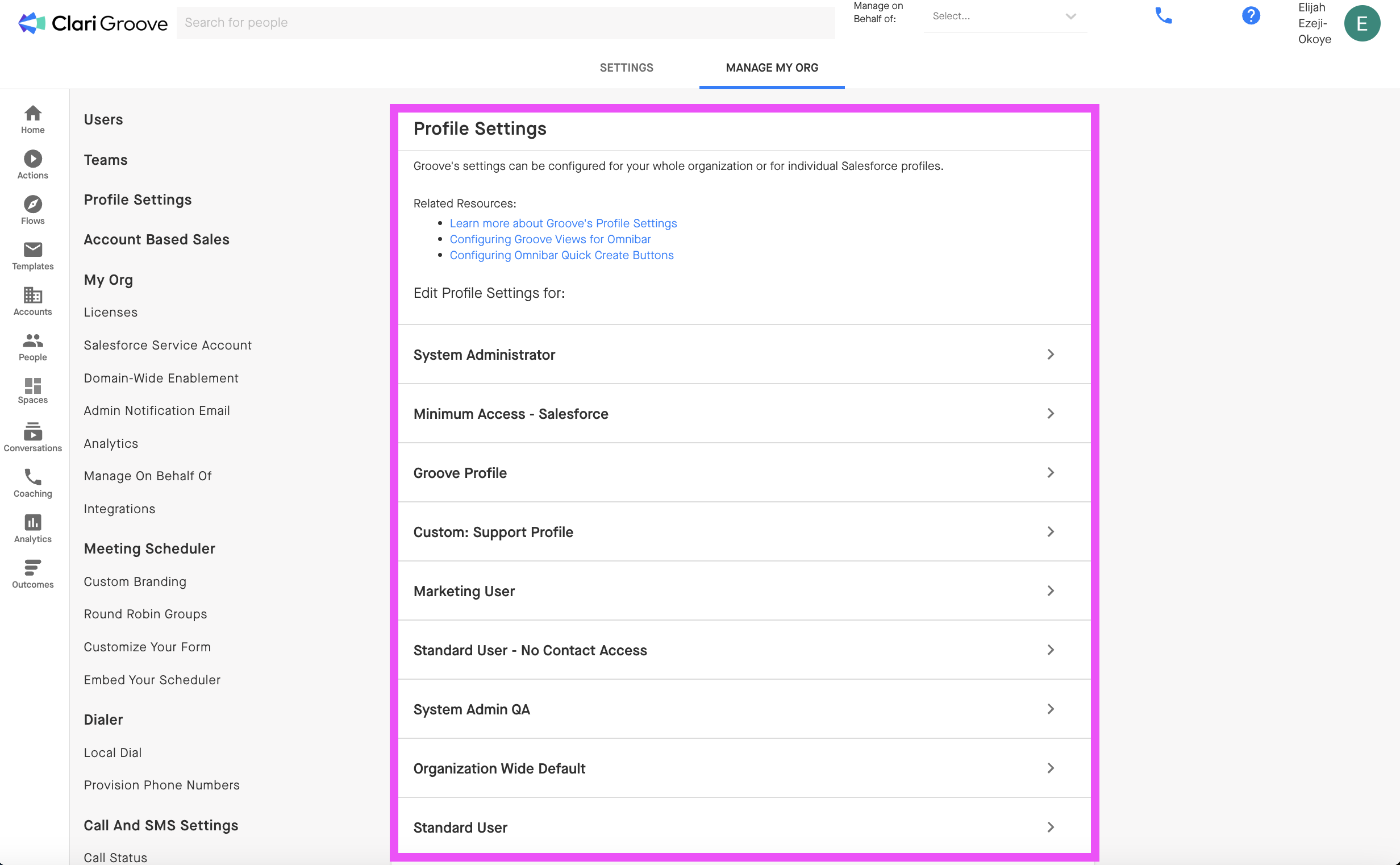Open People icon in sidebar
This screenshot has width=1400, height=865.
tap(32, 347)
